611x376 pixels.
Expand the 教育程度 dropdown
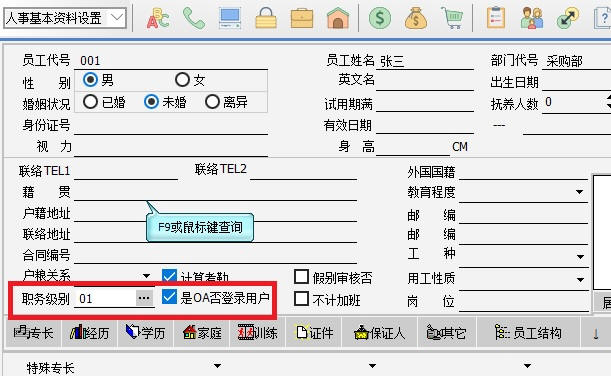[x=579, y=192]
